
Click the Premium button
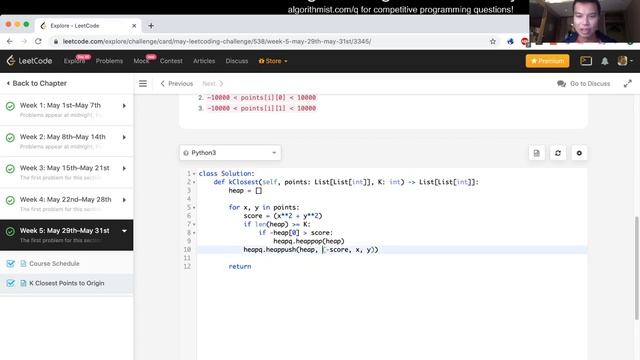click(x=547, y=61)
